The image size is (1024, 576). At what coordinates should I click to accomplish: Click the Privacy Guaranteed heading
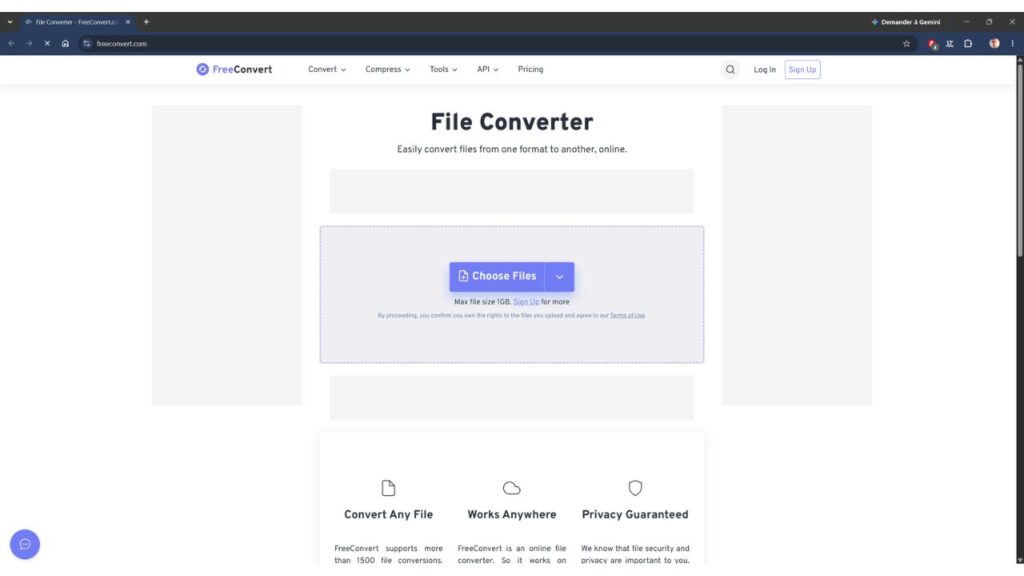[x=635, y=515]
